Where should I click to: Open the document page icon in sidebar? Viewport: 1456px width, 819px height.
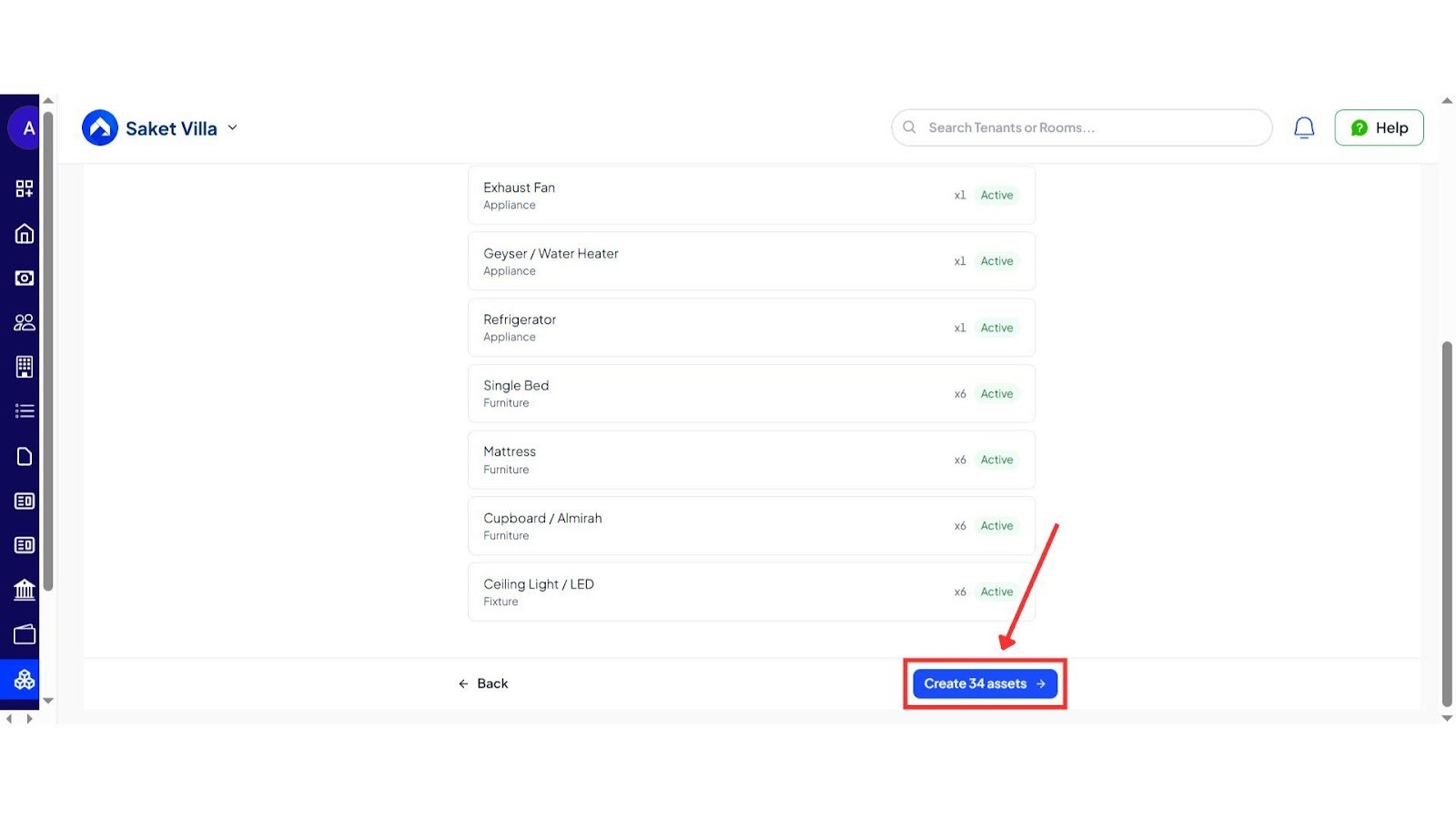25,456
